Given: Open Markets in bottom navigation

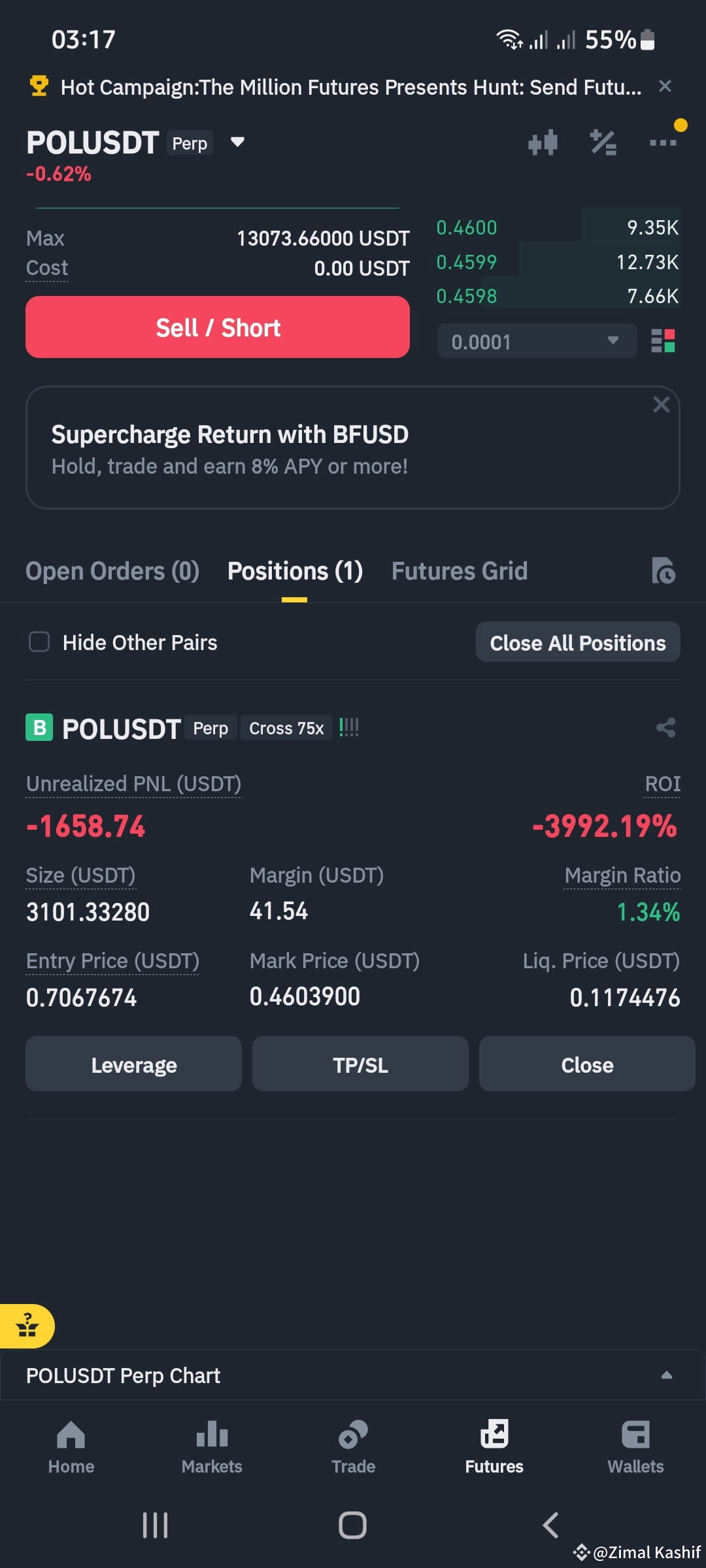Looking at the screenshot, I should (212, 1447).
